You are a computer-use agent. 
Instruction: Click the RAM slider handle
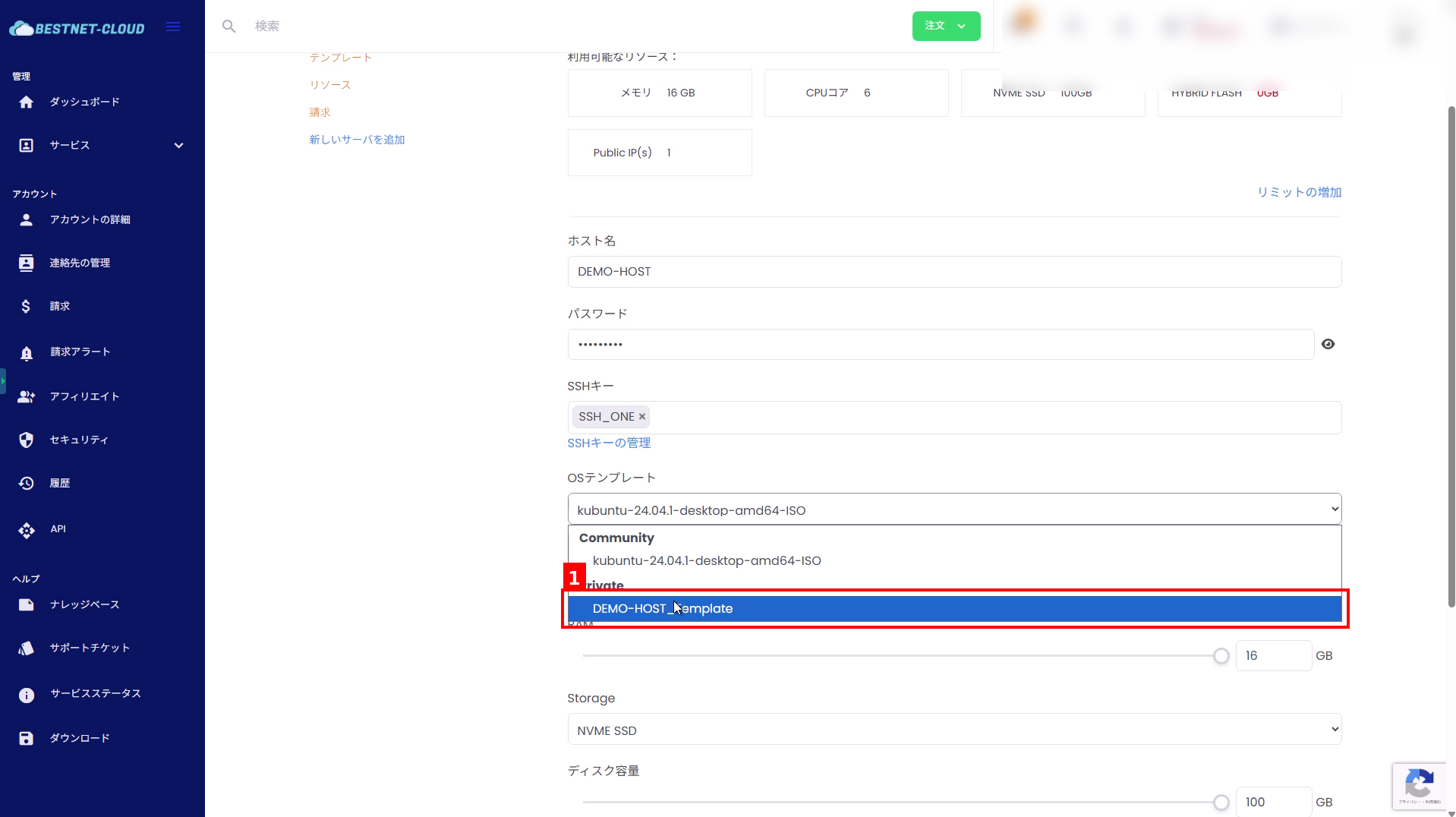point(1221,656)
